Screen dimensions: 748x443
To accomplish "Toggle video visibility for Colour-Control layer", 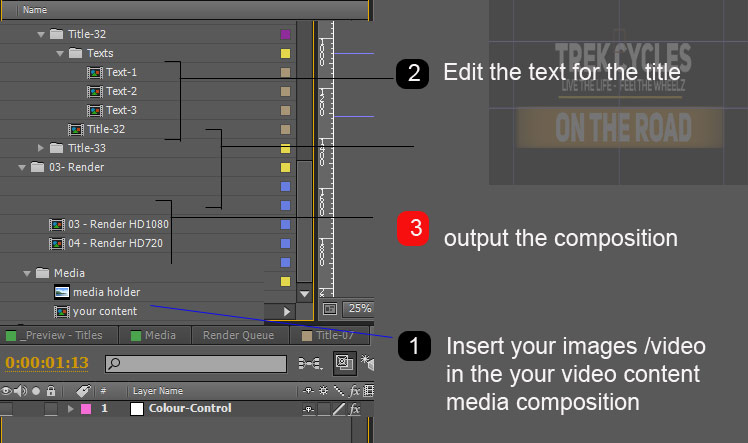I will coord(6,409).
